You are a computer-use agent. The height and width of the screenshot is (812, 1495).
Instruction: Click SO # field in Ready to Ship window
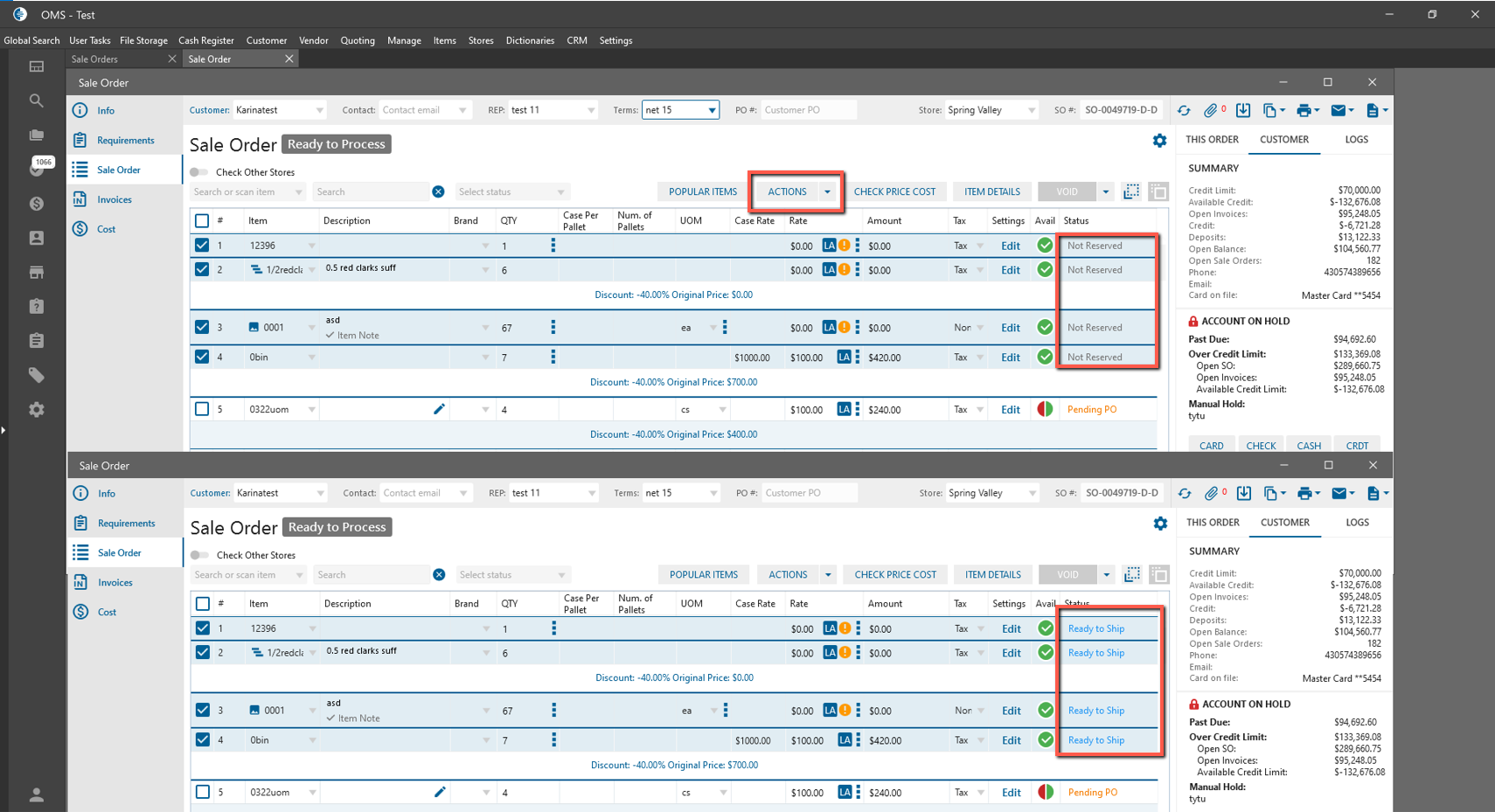[x=1123, y=493]
